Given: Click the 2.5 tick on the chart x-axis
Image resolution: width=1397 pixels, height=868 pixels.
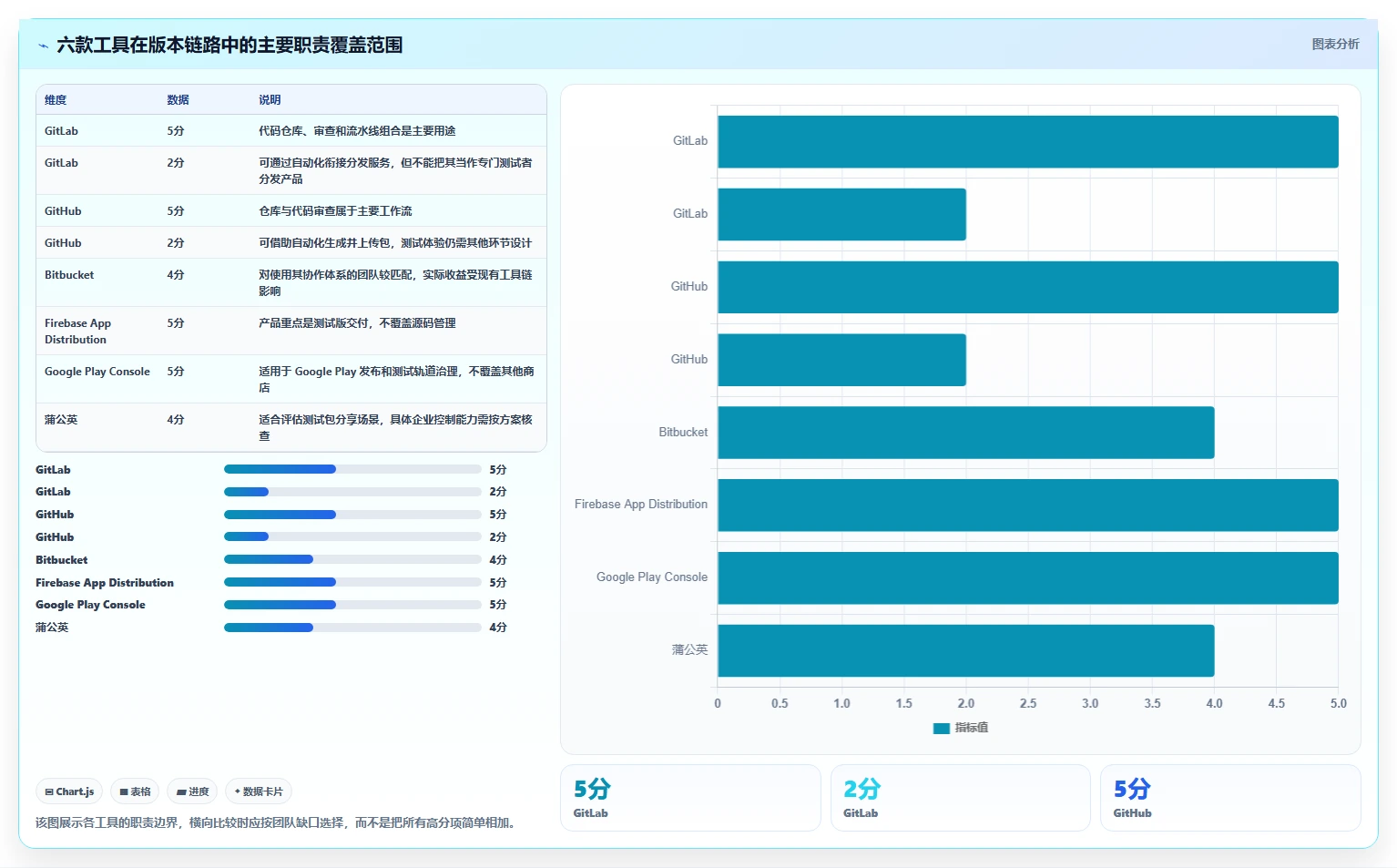Looking at the screenshot, I should tap(1028, 704).
